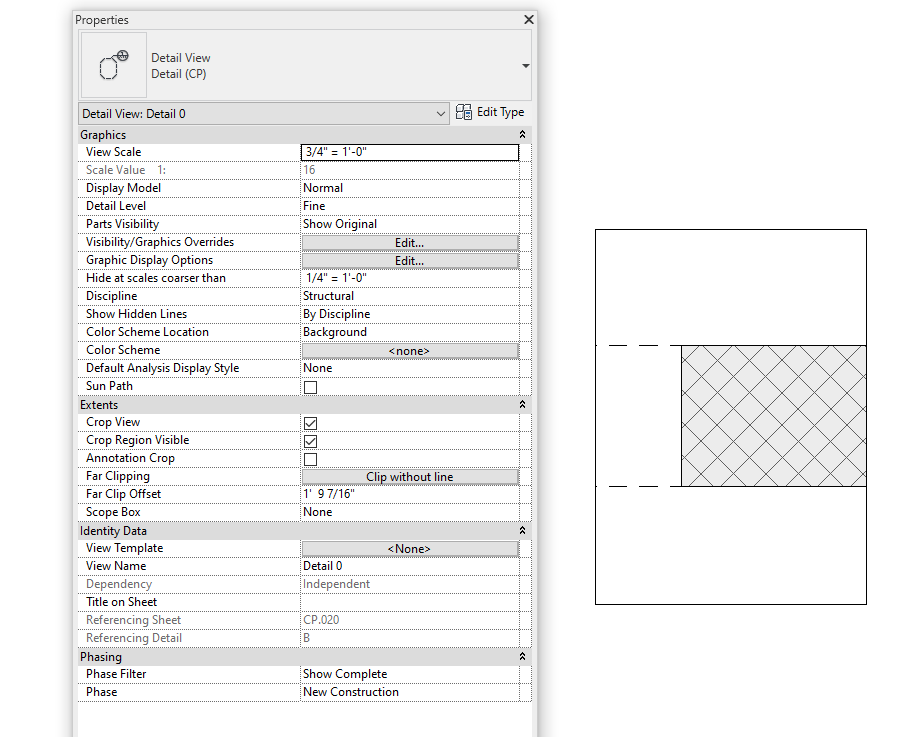The height and width of the screenshot is (737, 921).
Task: Collapse the Phasing section
Action: 521,656
